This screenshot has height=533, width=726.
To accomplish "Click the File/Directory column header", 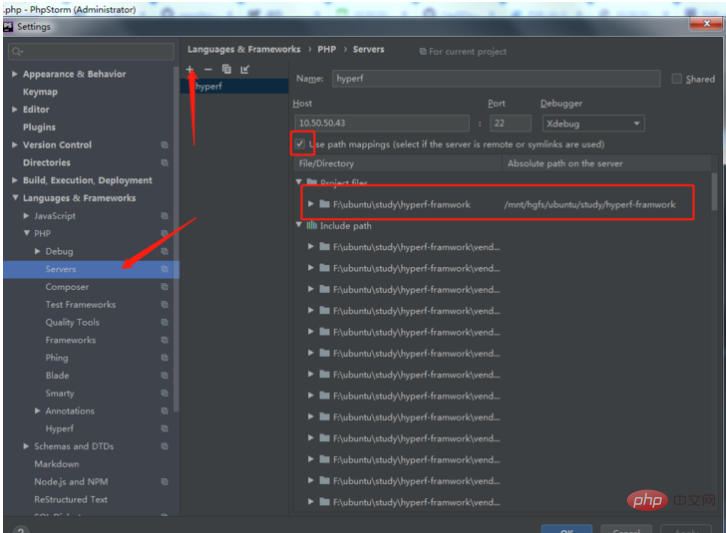I will tap(398, 163).
